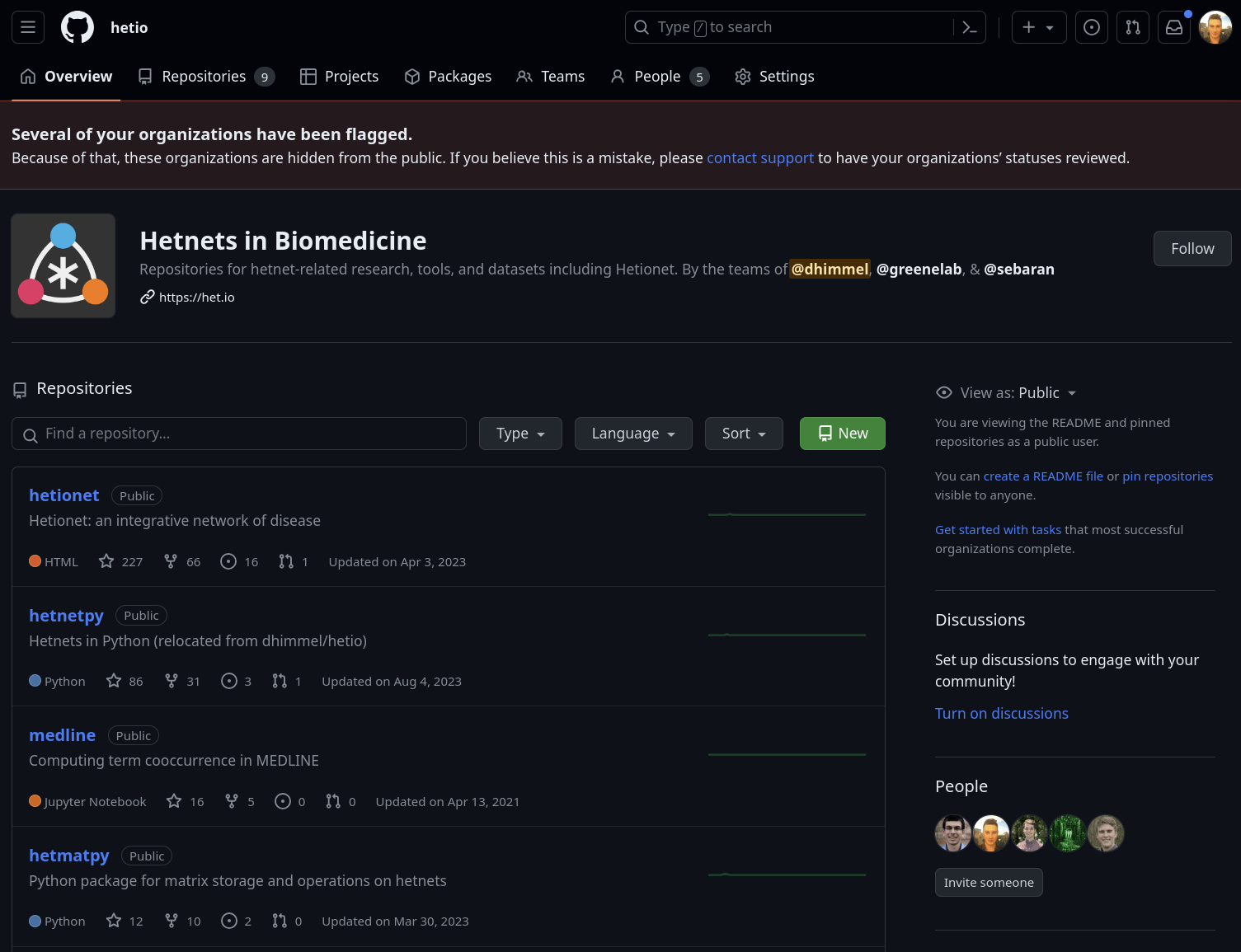Image resolution: width=1241 pixels, height=952 pixels.
Task: Switch to the Overview tab
Action: [x=66, y=77]
